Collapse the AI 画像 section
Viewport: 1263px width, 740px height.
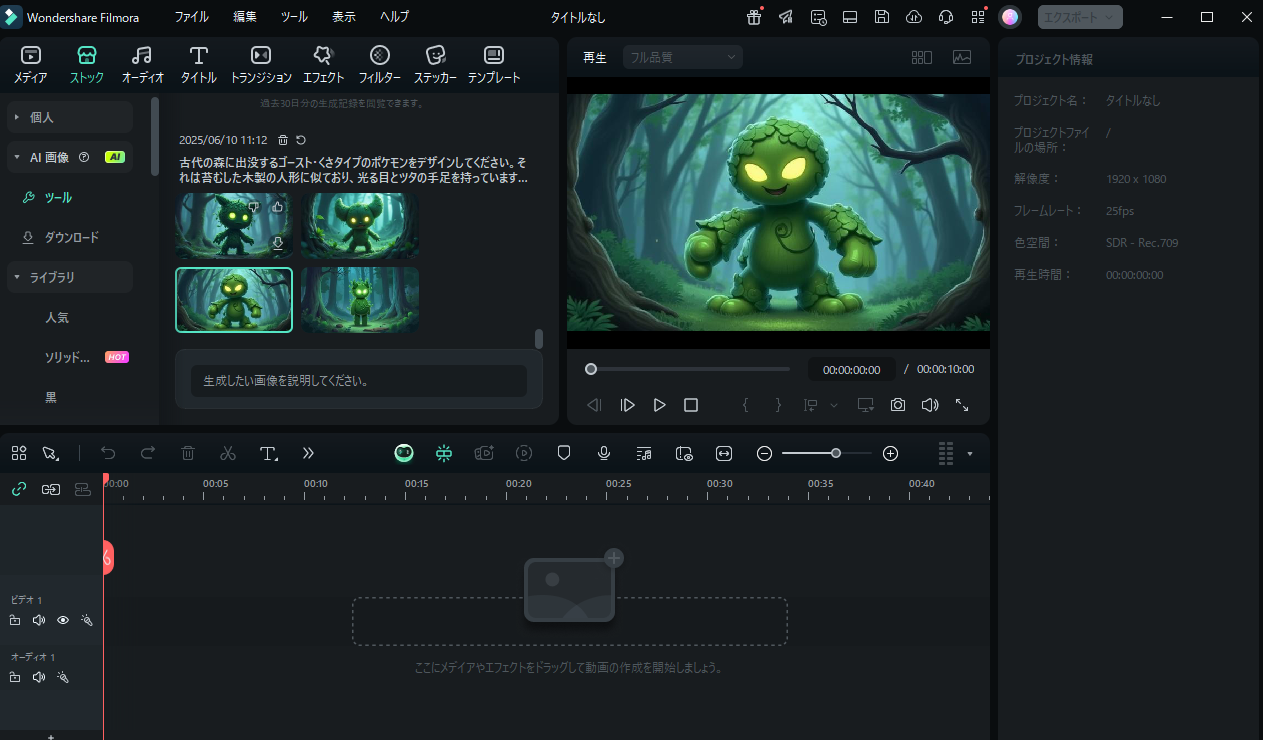[x=17, y=157]
